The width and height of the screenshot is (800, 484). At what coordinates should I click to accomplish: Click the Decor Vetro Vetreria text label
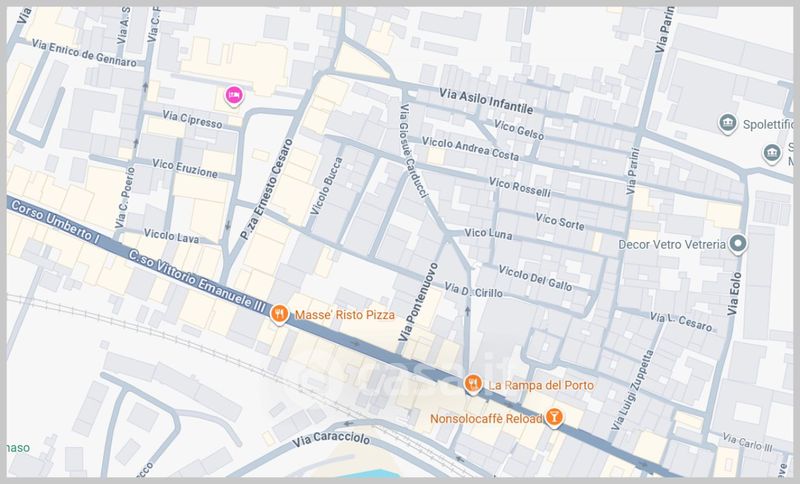672,244
